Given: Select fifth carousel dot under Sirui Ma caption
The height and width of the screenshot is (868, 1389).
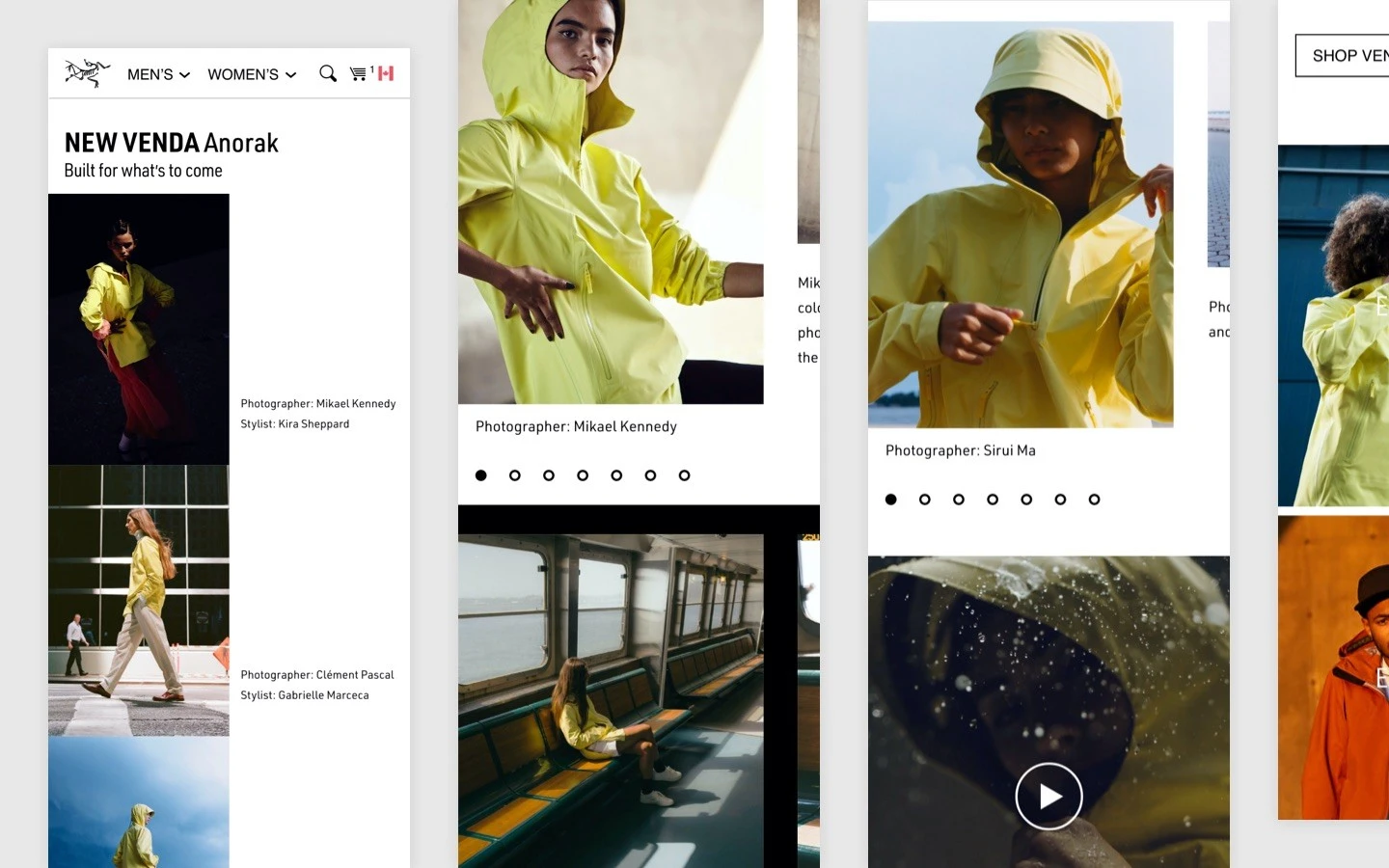Looking at the screenshot, I should tap(1026, 500).
